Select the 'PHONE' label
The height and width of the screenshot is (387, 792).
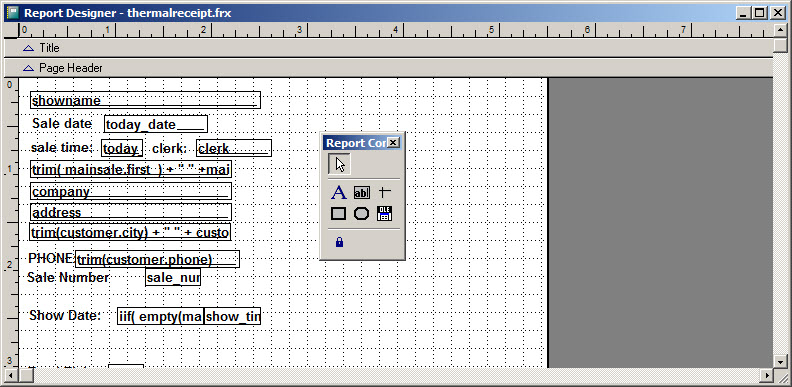click(x=51, y=258)
